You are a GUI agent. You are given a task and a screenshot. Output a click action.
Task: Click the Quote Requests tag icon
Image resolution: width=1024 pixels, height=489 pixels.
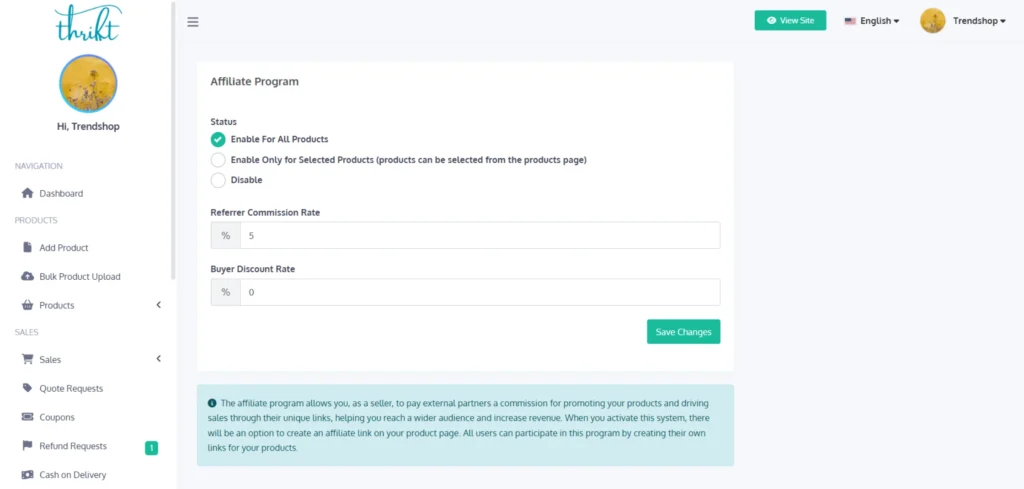coord(28,388)
